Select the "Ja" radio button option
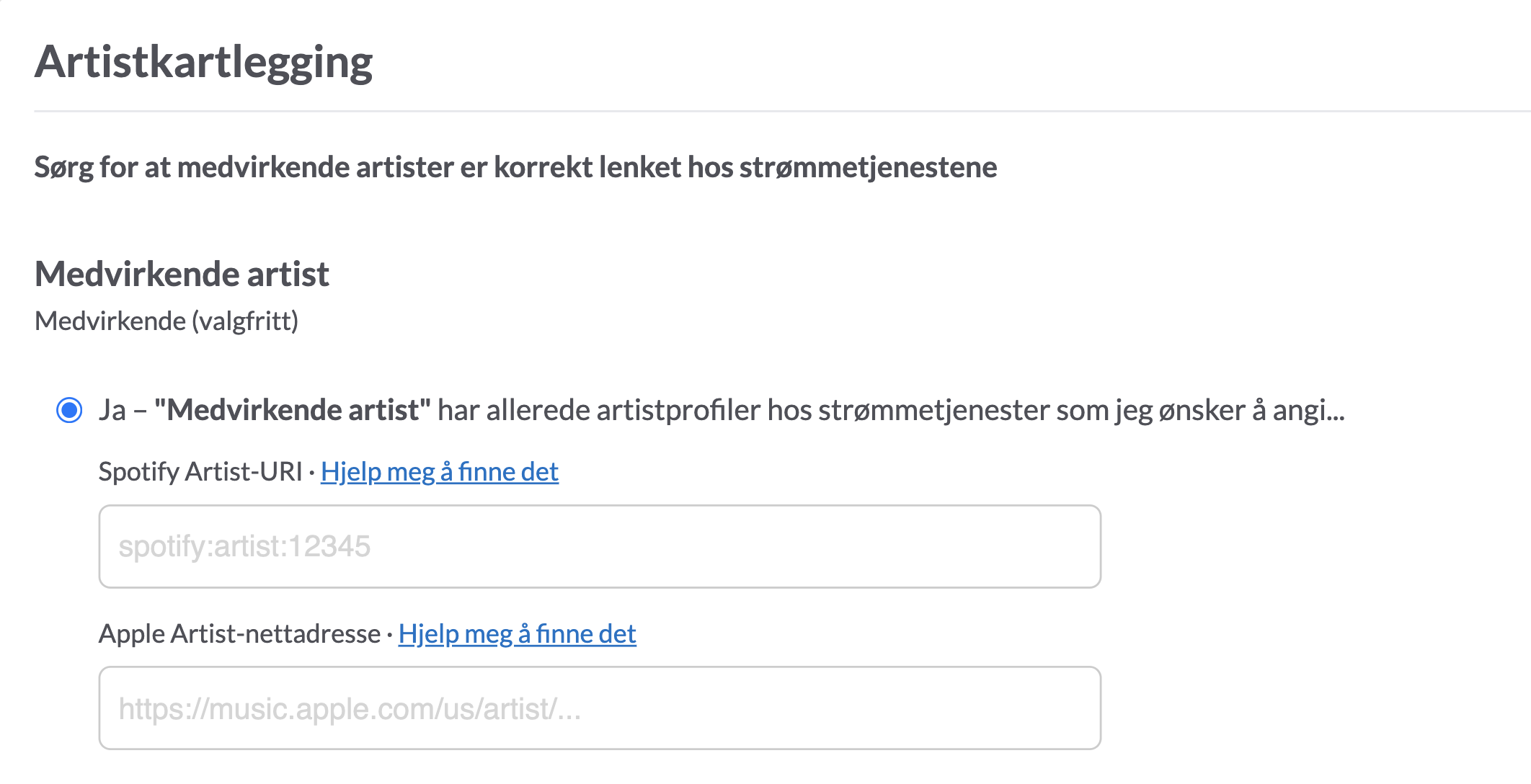This screenshot has height=784, width=1531. coord(69,410)
